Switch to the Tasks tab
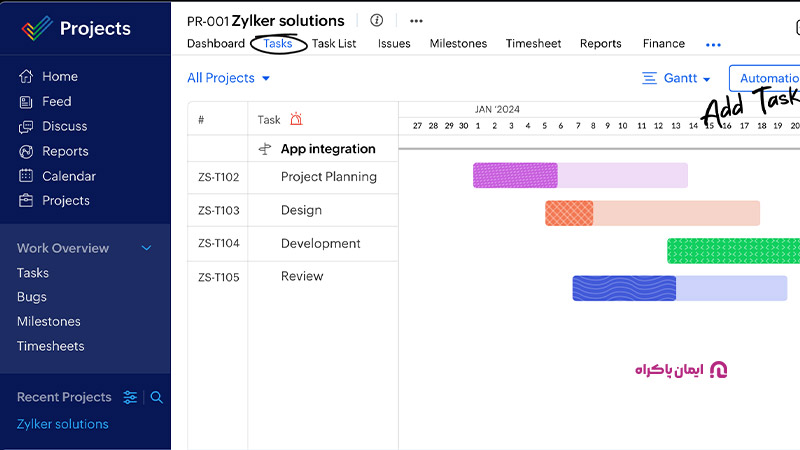This screenshot has width=800, height=450. [x=278, y=43]
